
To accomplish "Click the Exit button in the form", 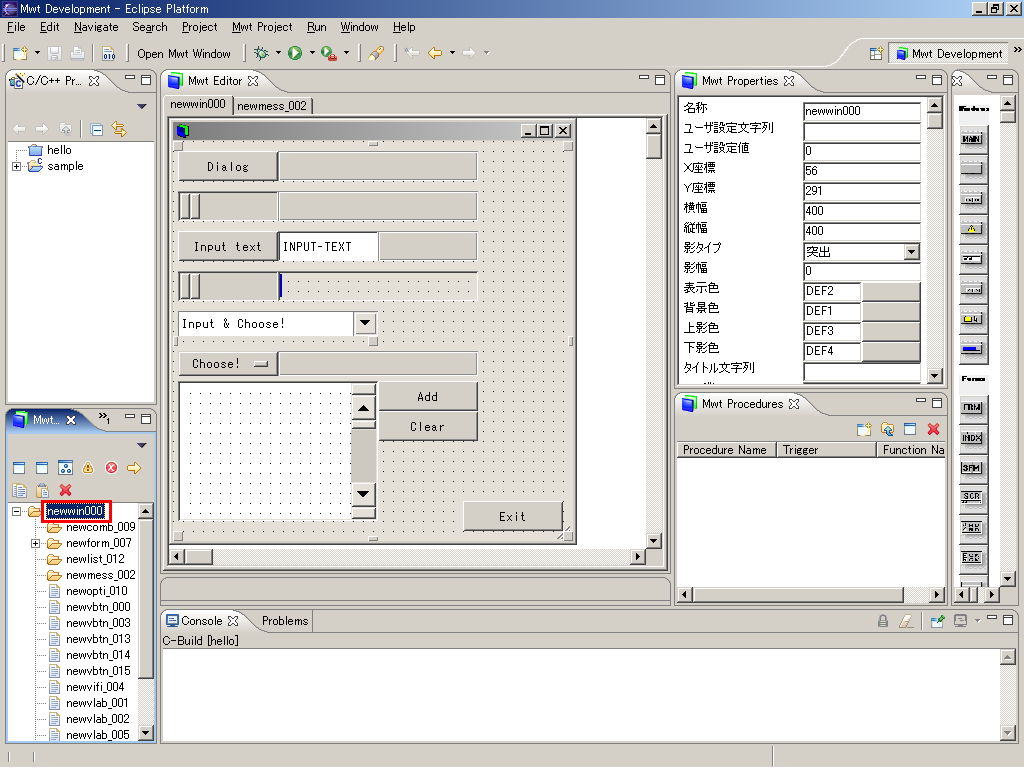I will click(x=513, y=517).
